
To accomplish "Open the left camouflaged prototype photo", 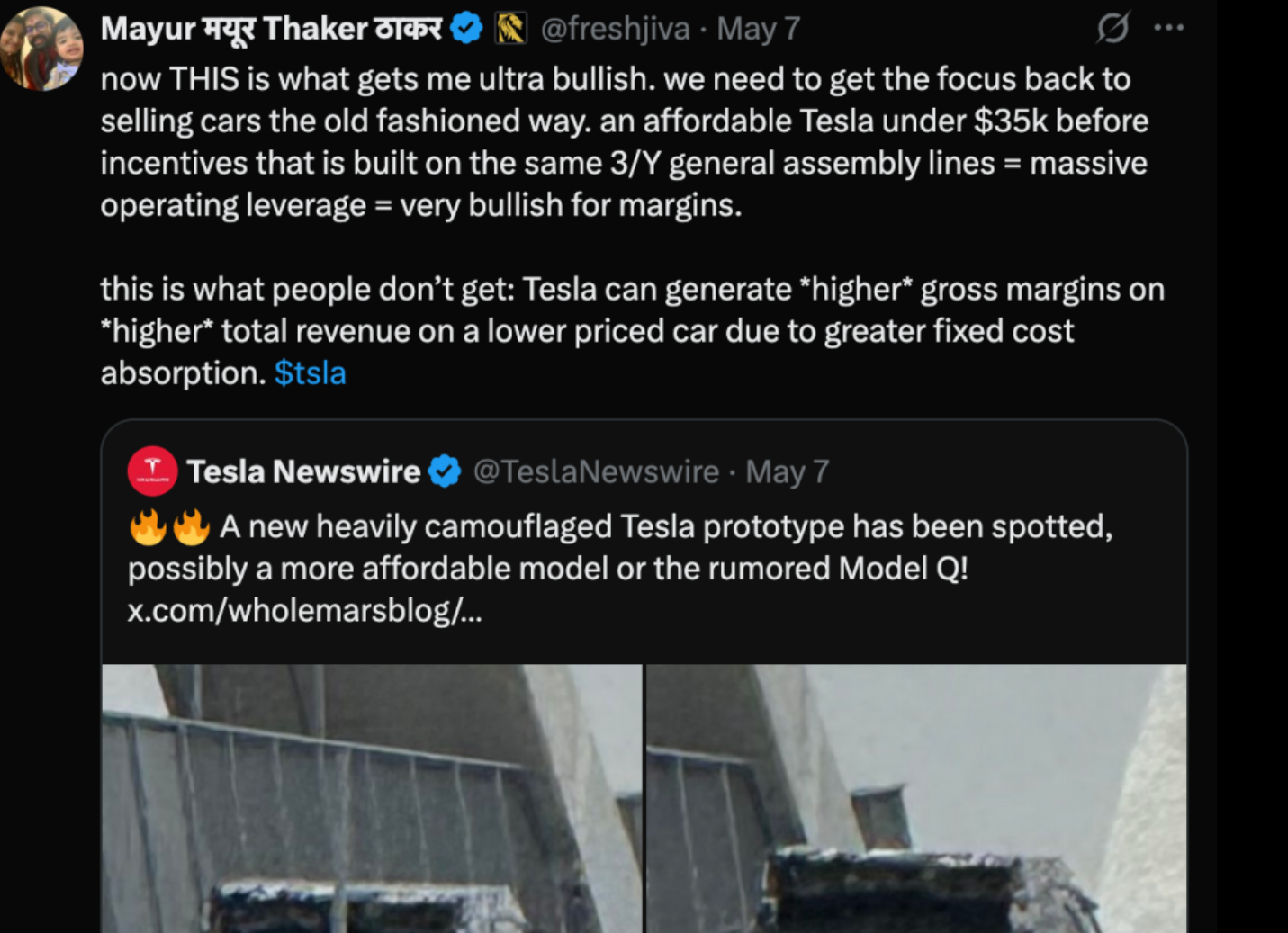I will point(372,799).
